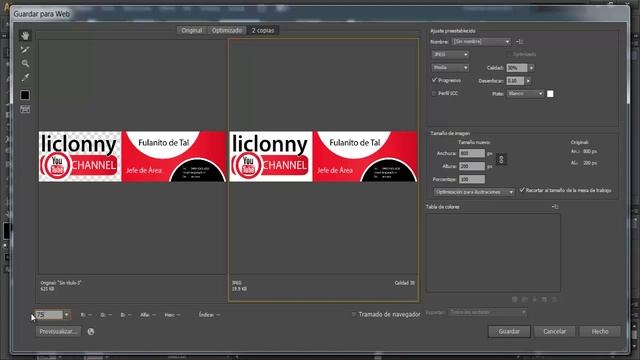Open the preset options menu icon

coord(519,42)
